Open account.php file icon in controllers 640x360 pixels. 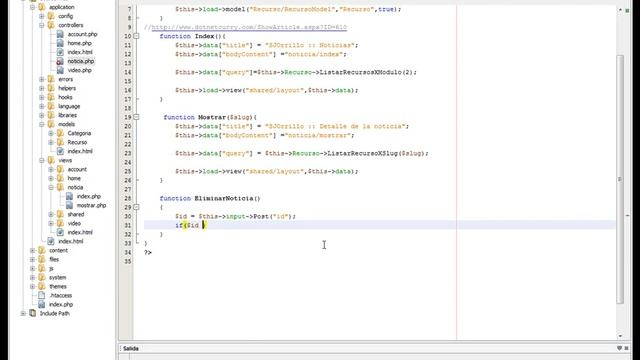point(60,34)
